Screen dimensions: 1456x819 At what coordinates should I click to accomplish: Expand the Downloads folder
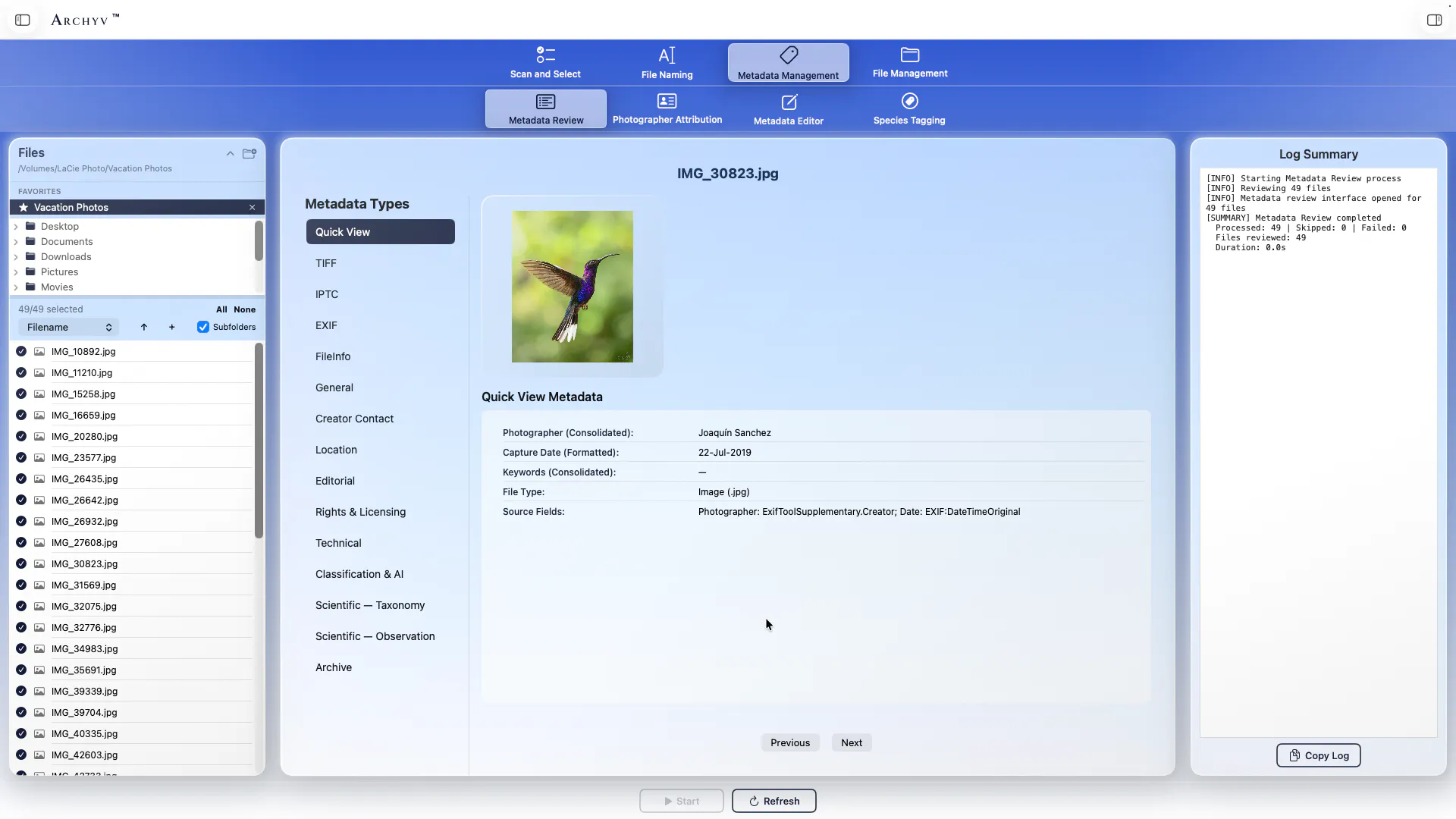click(16, 257)
